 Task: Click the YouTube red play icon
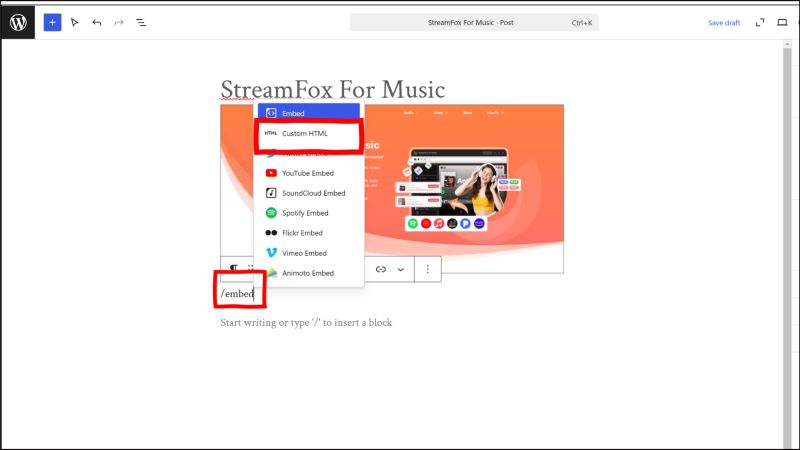(x=271, y=173)
